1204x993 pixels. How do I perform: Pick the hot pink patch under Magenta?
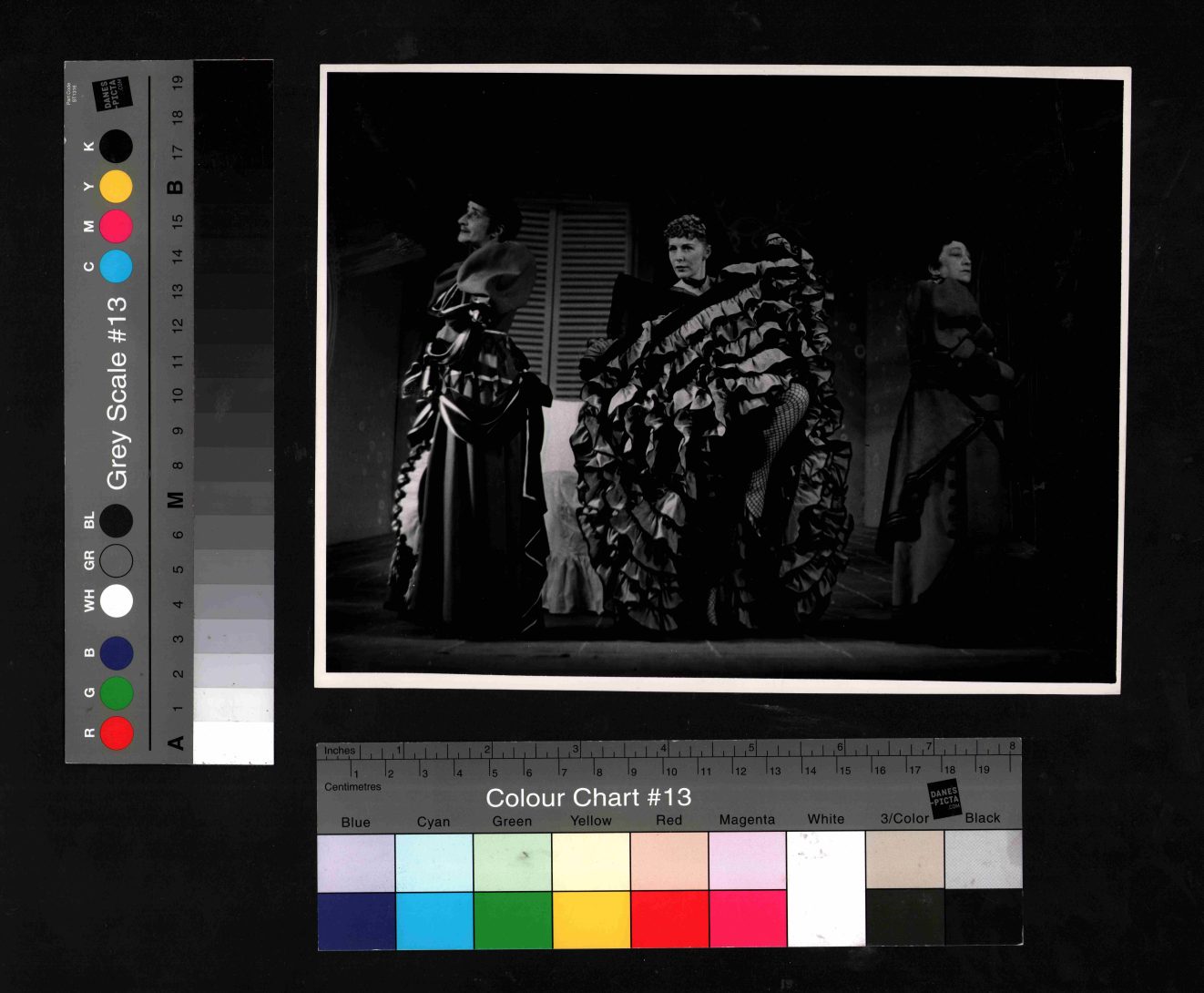pyautogui.click(x=747, y=919)
